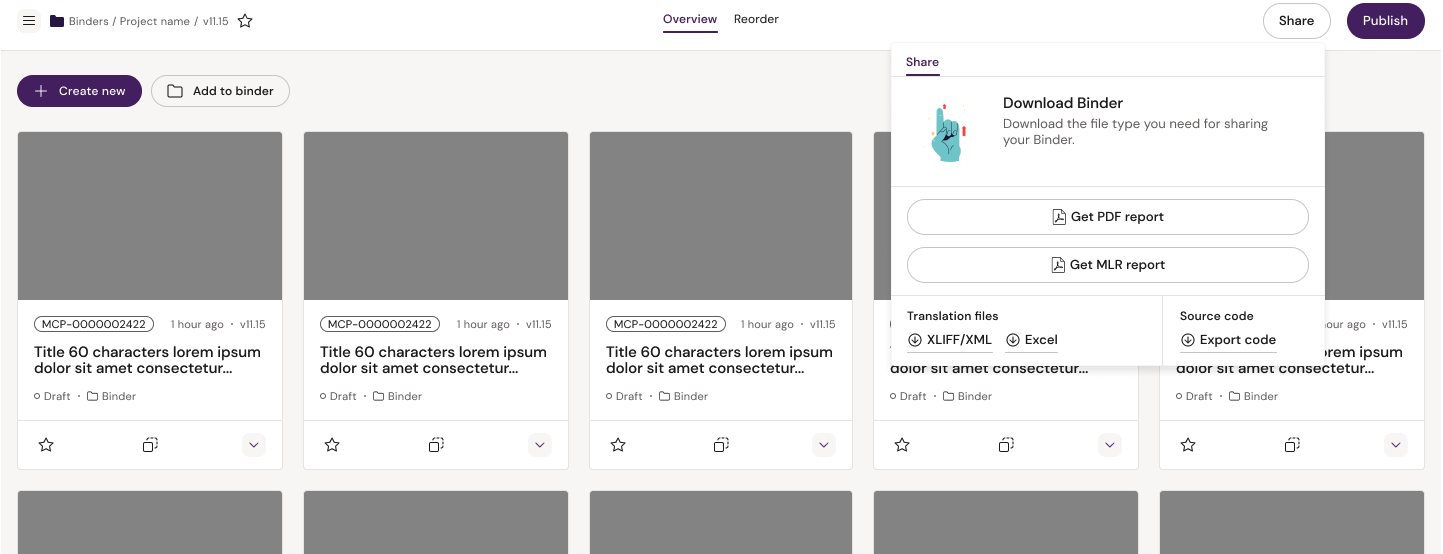Click the copy icon on the second card
Viewport: 1443px width, 554px height.
436,445
